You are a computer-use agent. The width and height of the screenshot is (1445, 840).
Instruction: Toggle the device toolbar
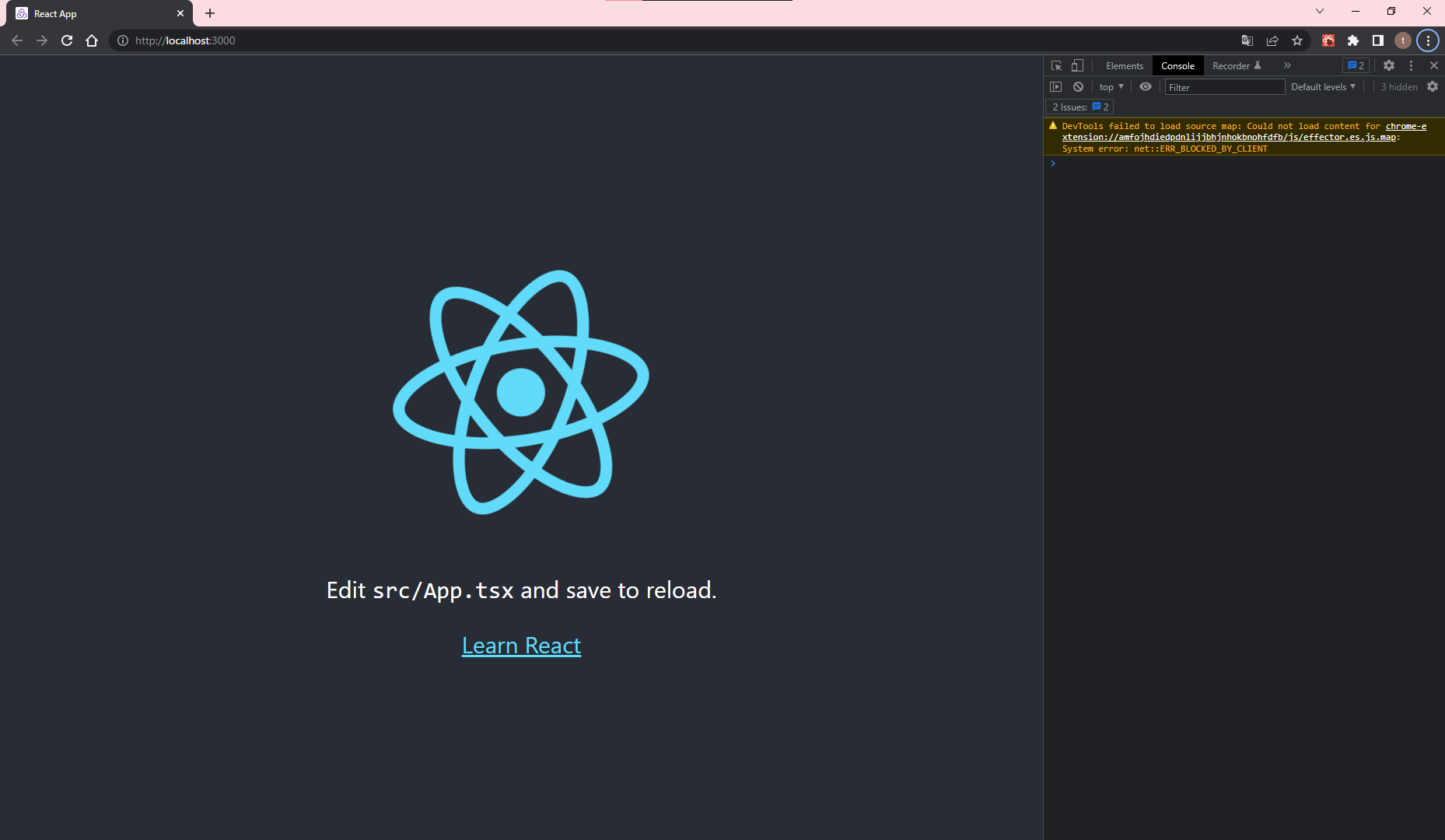(1077, 65)
